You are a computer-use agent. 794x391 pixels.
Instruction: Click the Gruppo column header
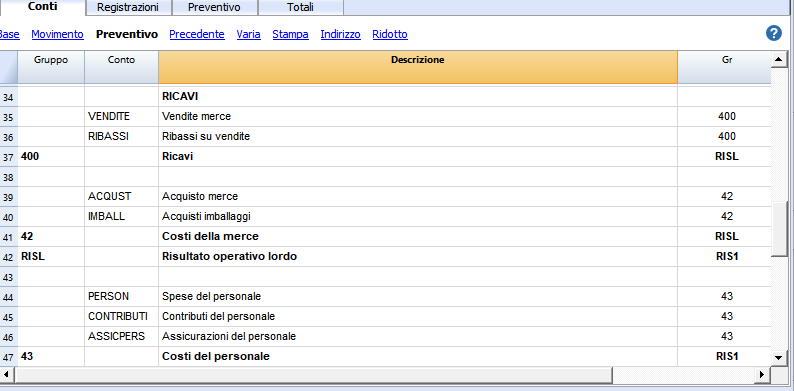click(x=51, y=67)
